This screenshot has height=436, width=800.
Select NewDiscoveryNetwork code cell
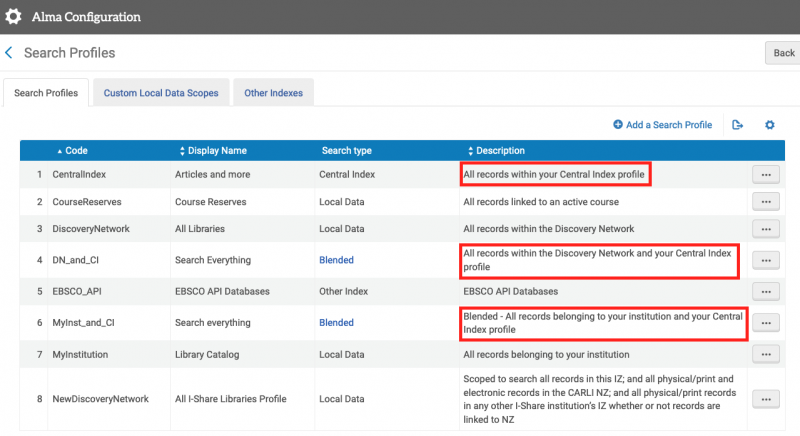coord(101,399)
